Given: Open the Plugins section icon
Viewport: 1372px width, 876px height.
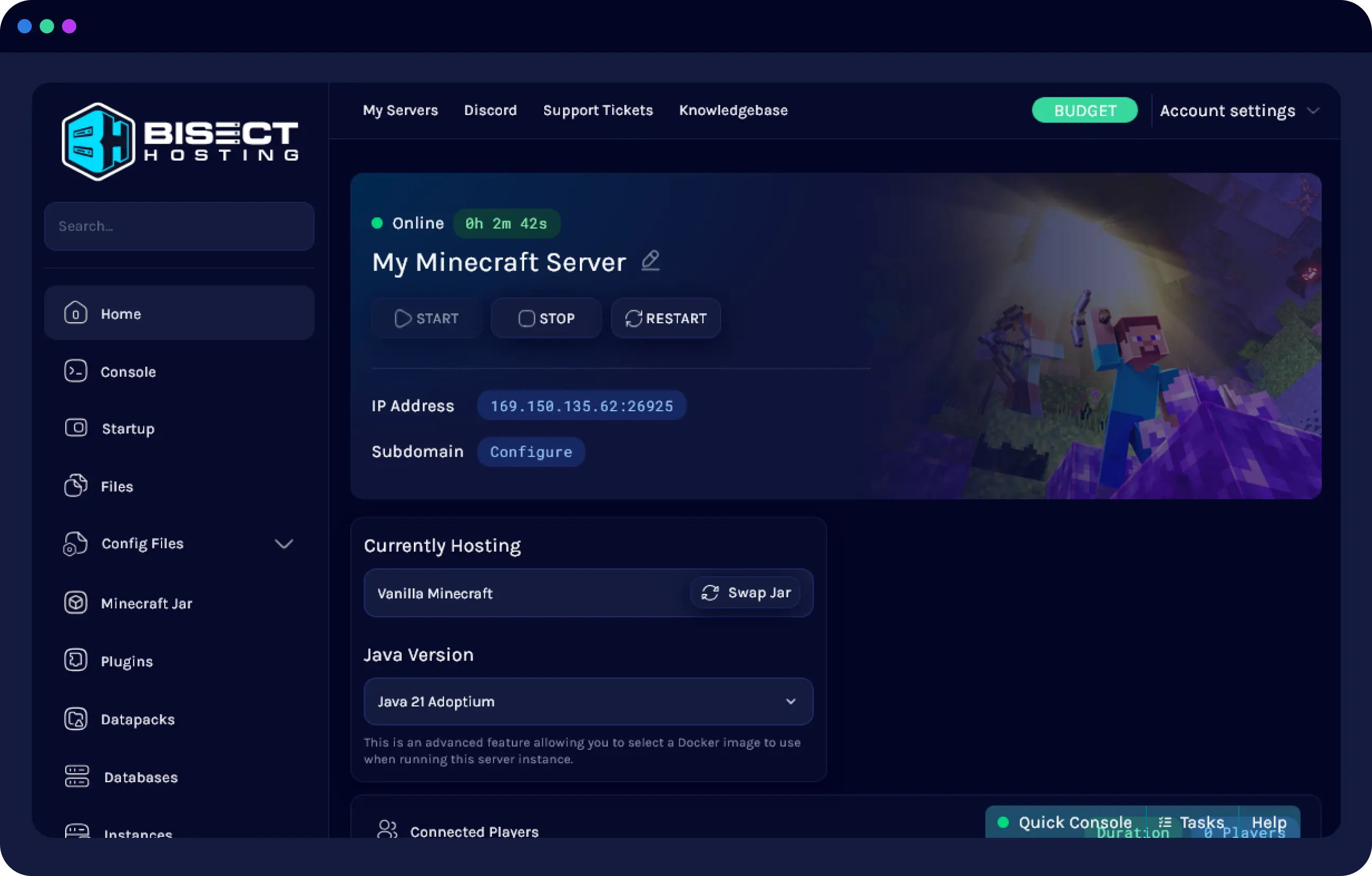Looking at the screenshot, I should [x=76, y=660].
